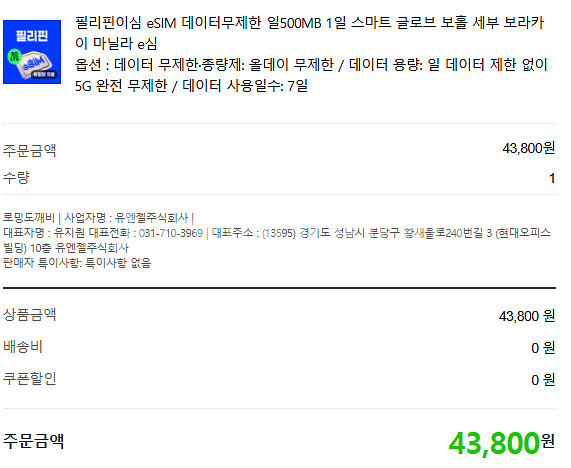The height and width of the screenshot is (468, 571).
Task: Select the seller name 로밍도깨비
Action: pyautogui.click(x=29, y=218)
